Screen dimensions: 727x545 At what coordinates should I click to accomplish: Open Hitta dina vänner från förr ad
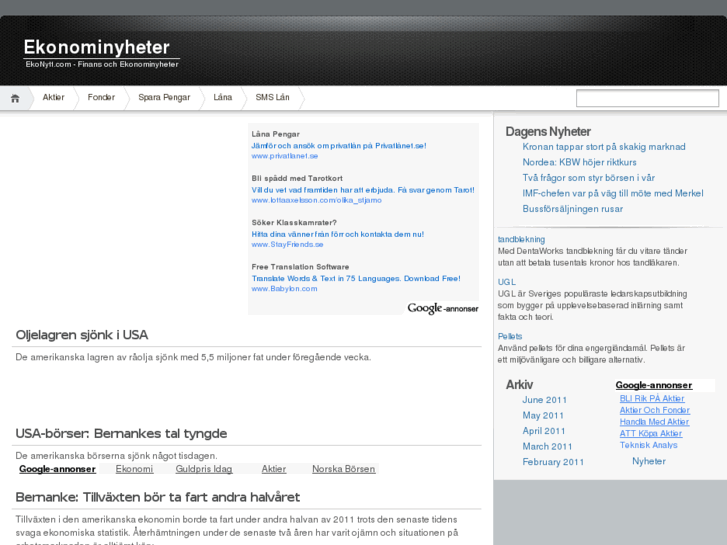point(338,234)
